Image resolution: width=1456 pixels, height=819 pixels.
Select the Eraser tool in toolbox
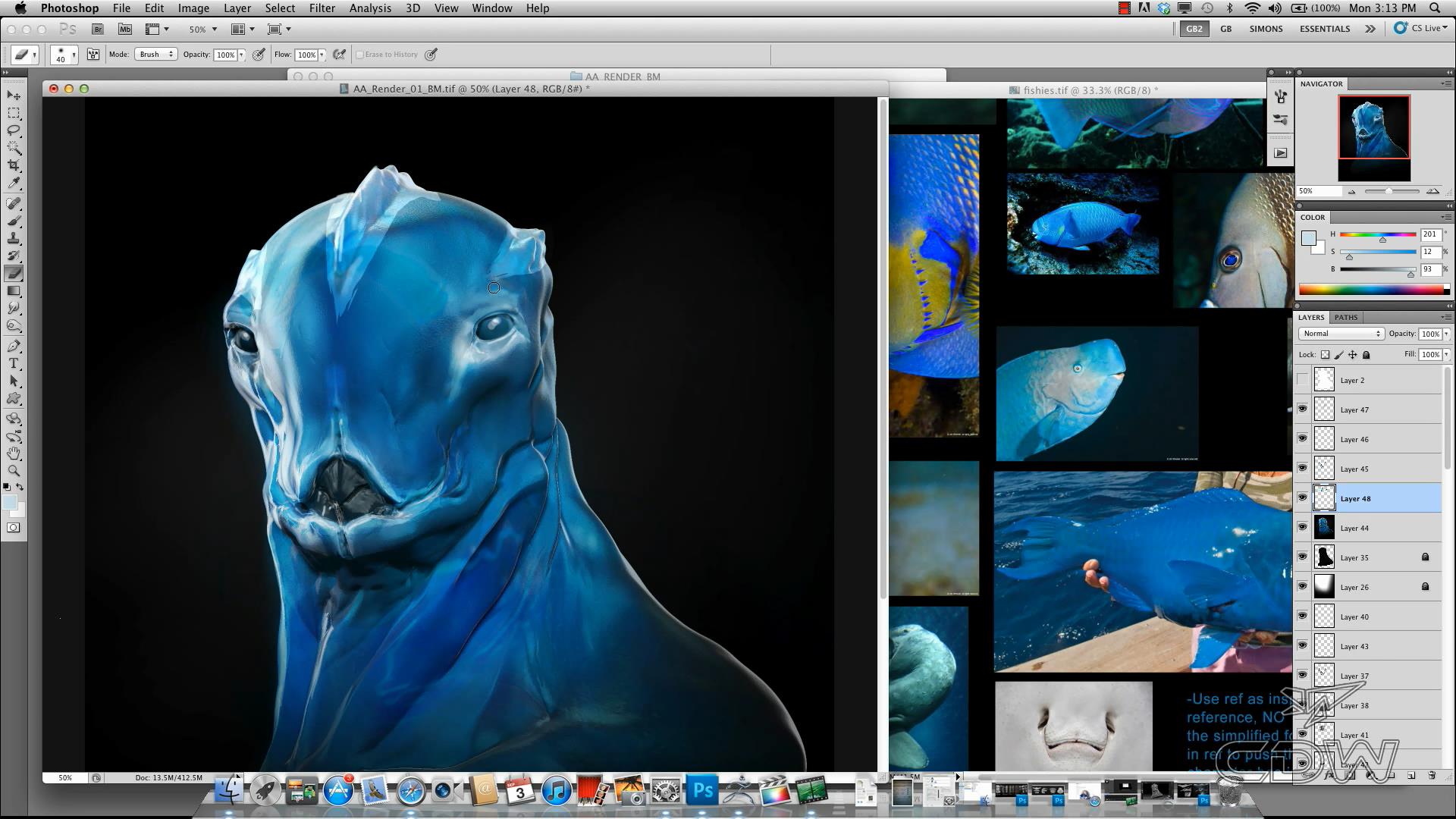tap(14, 273)
